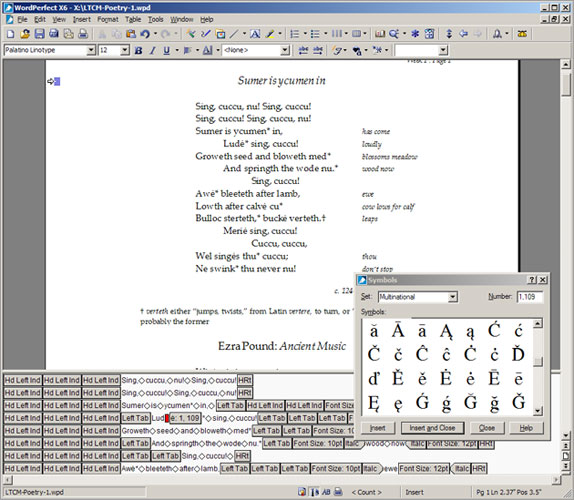Click the HRt code after 'Sing, cuccu, nu! Sing, cuccu!'
The image size is (574, 500).
point(245,380)
